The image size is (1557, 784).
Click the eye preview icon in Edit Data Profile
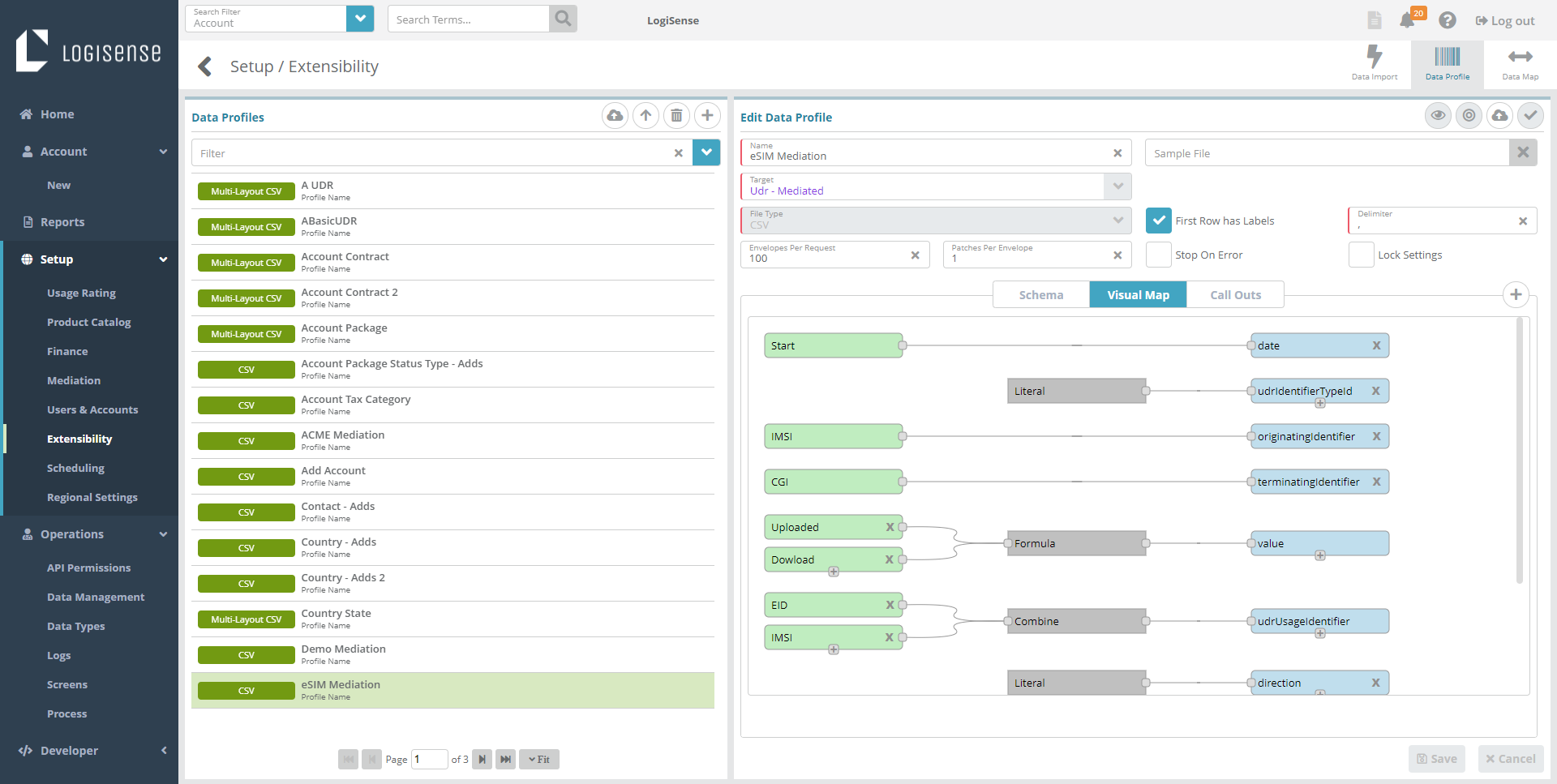[x=1438, y=116]
